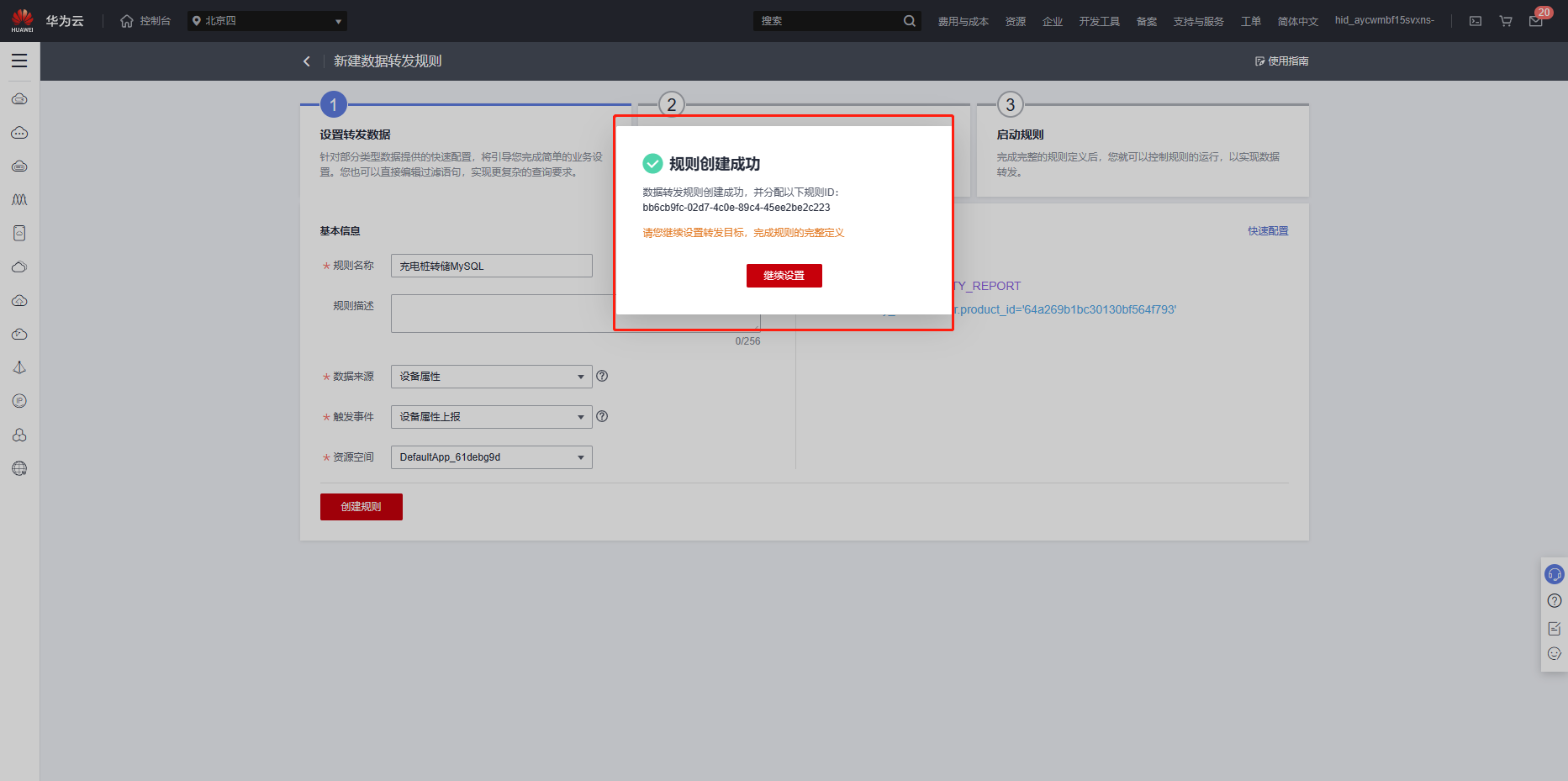
Task: Open the 企业 menu
Action: coord(1053,21)
